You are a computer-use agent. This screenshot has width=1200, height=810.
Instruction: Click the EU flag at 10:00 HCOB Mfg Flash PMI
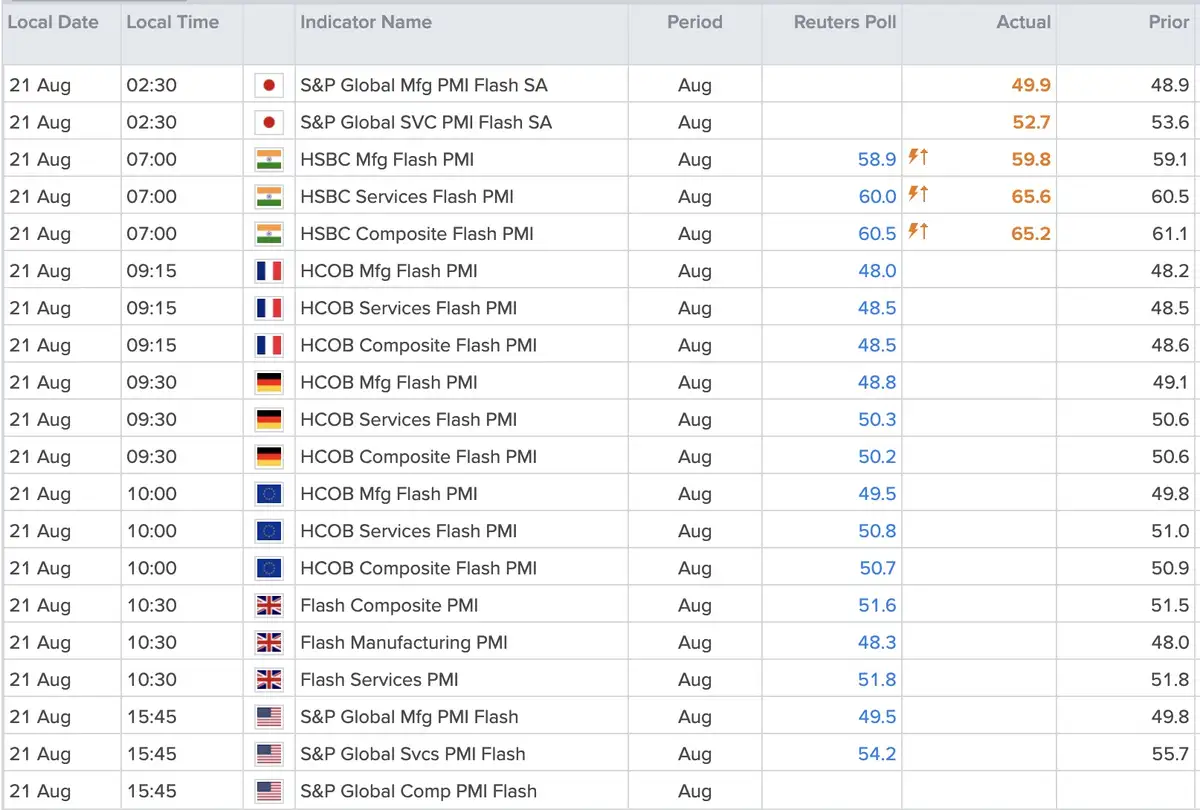point(269,493)
